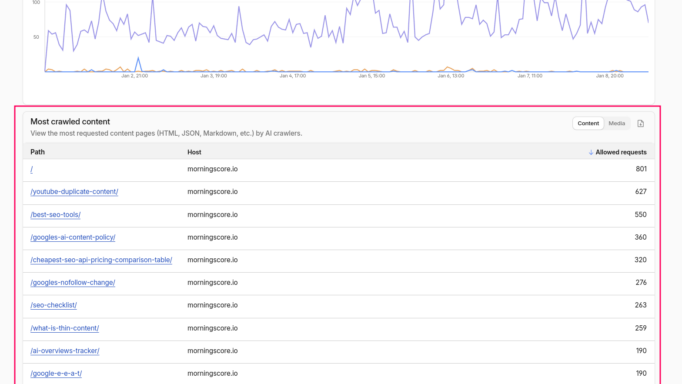Open /what-is-thin-content/ link
Viewport: 682px width, 384px height.
click(x=64, y=328)
